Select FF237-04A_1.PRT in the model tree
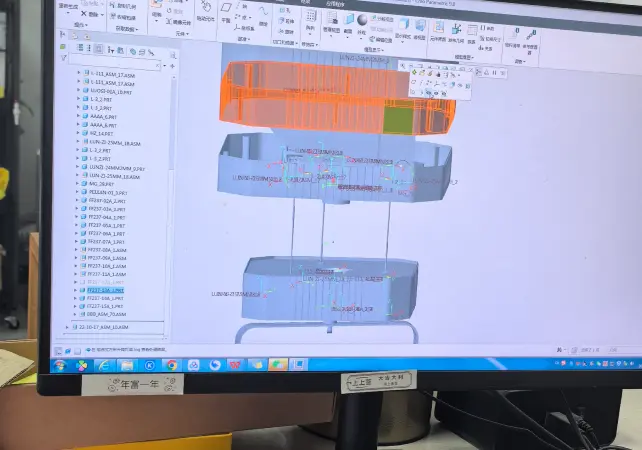 pyautogui.click(x=107, y=217)
